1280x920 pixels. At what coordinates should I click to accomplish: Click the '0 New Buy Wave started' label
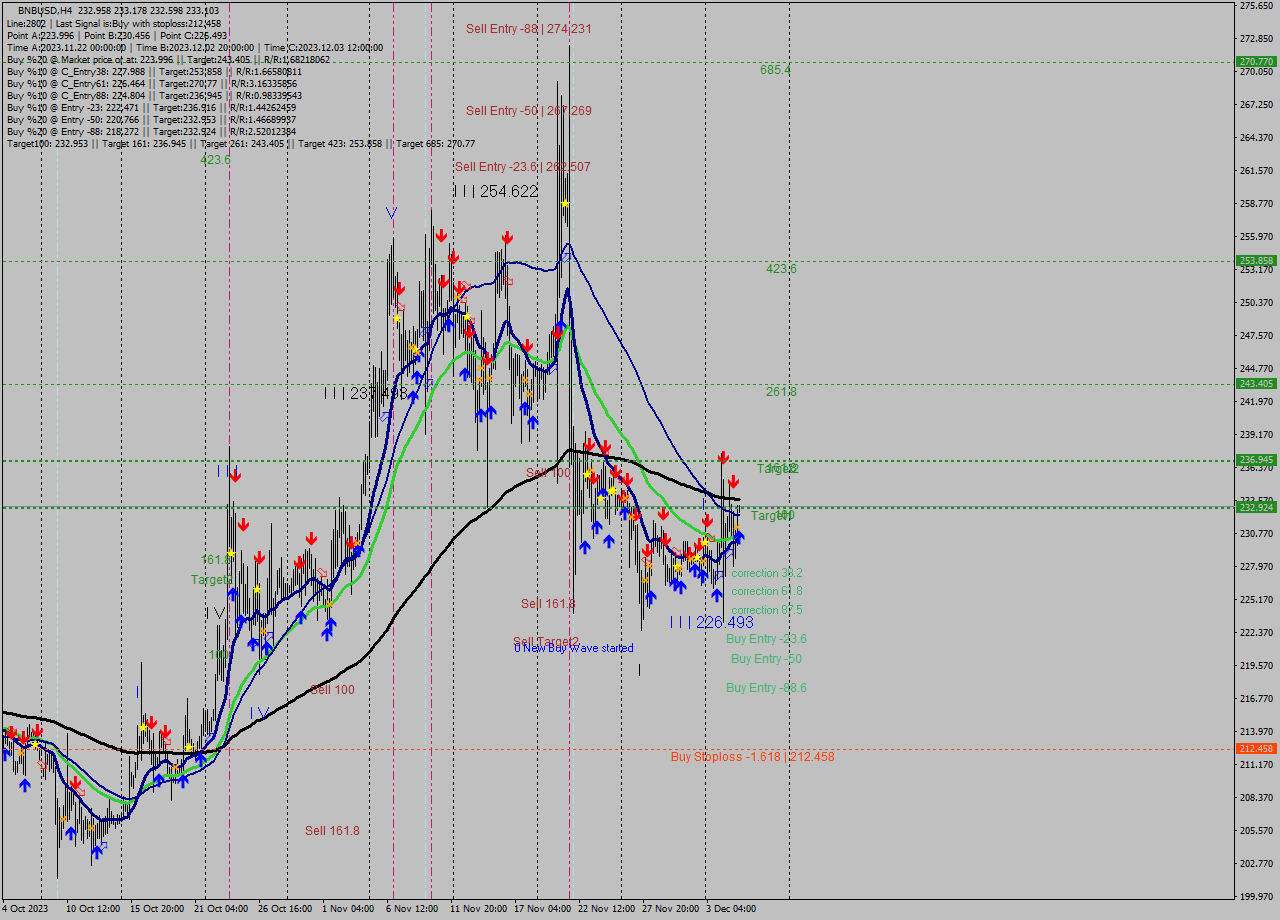tap(574, 648)
